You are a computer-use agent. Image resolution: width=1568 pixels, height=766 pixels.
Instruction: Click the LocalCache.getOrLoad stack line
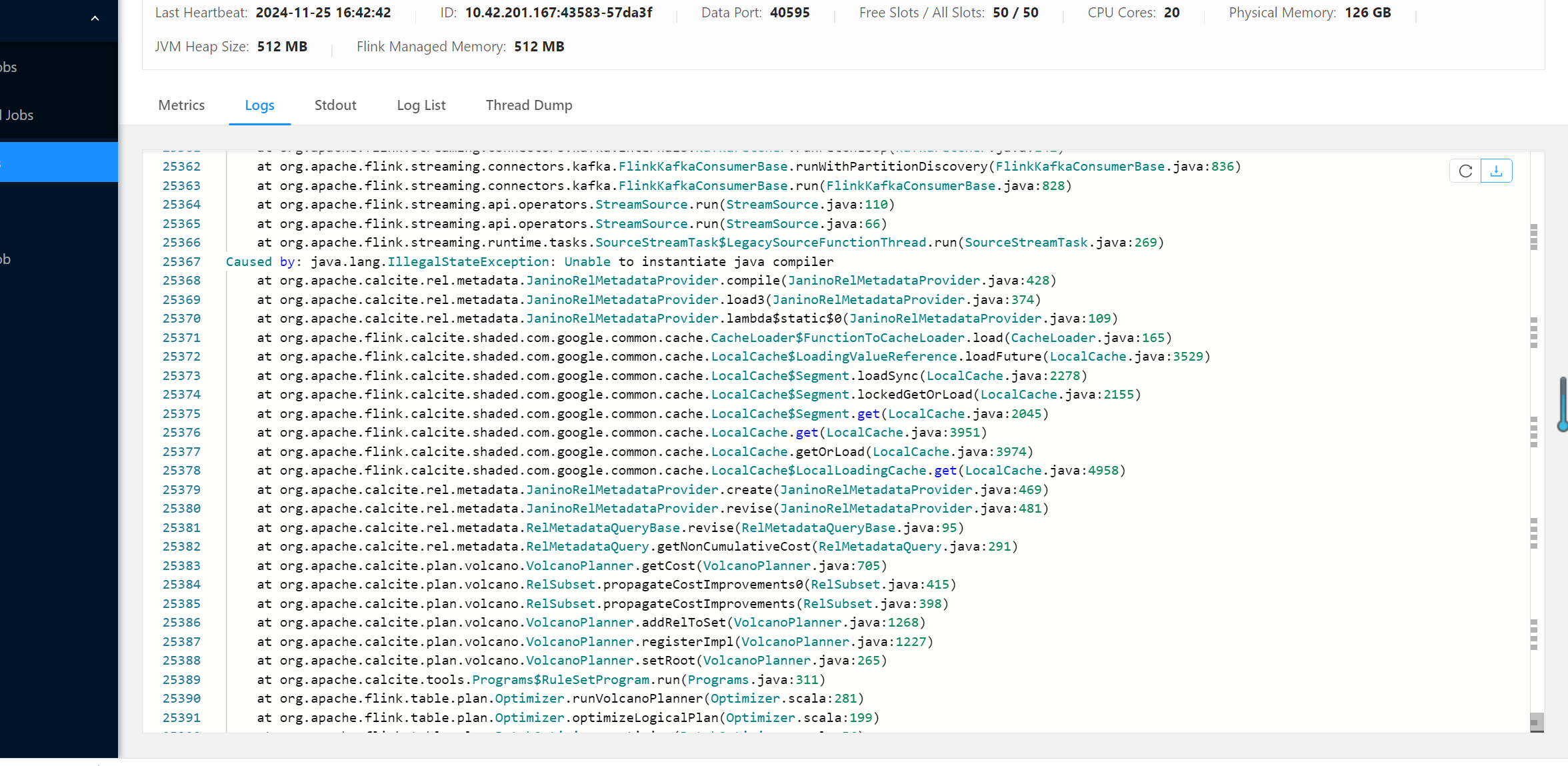click(645, 452)
